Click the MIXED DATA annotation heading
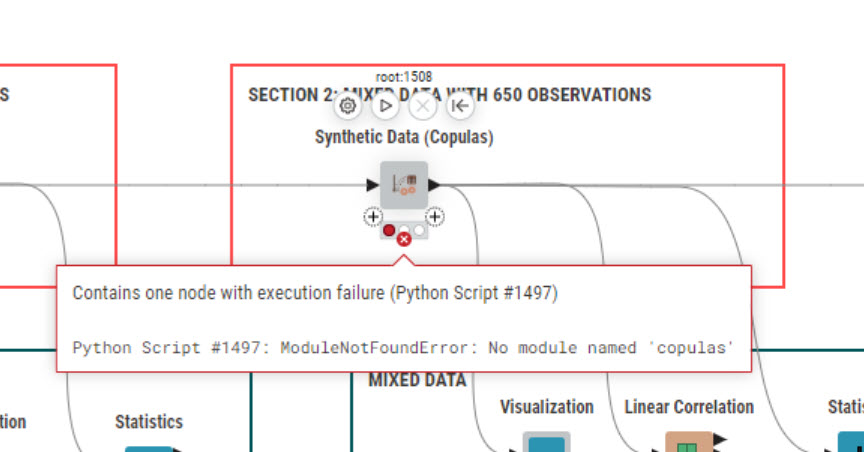Image resolution: width=864 pixels, height=452 pixels. (x=417, y=380)
